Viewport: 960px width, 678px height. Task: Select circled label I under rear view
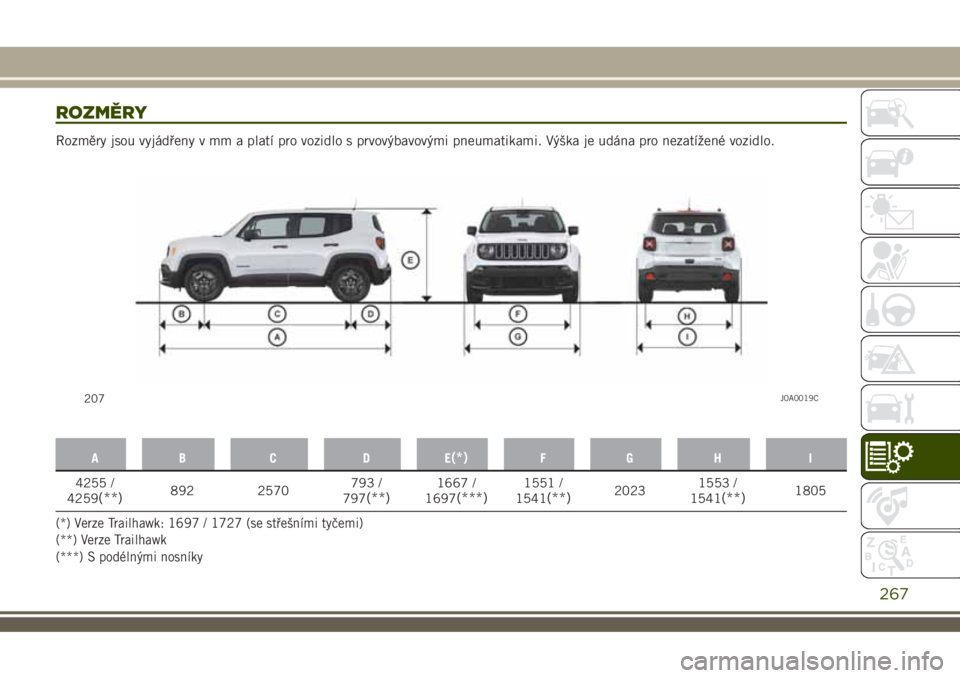tap(688, 337)
